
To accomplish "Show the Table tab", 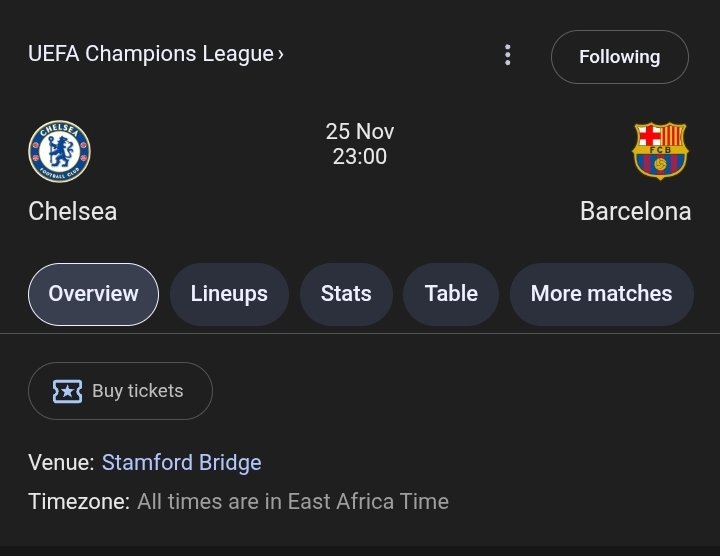I will [x=451, y=294].
